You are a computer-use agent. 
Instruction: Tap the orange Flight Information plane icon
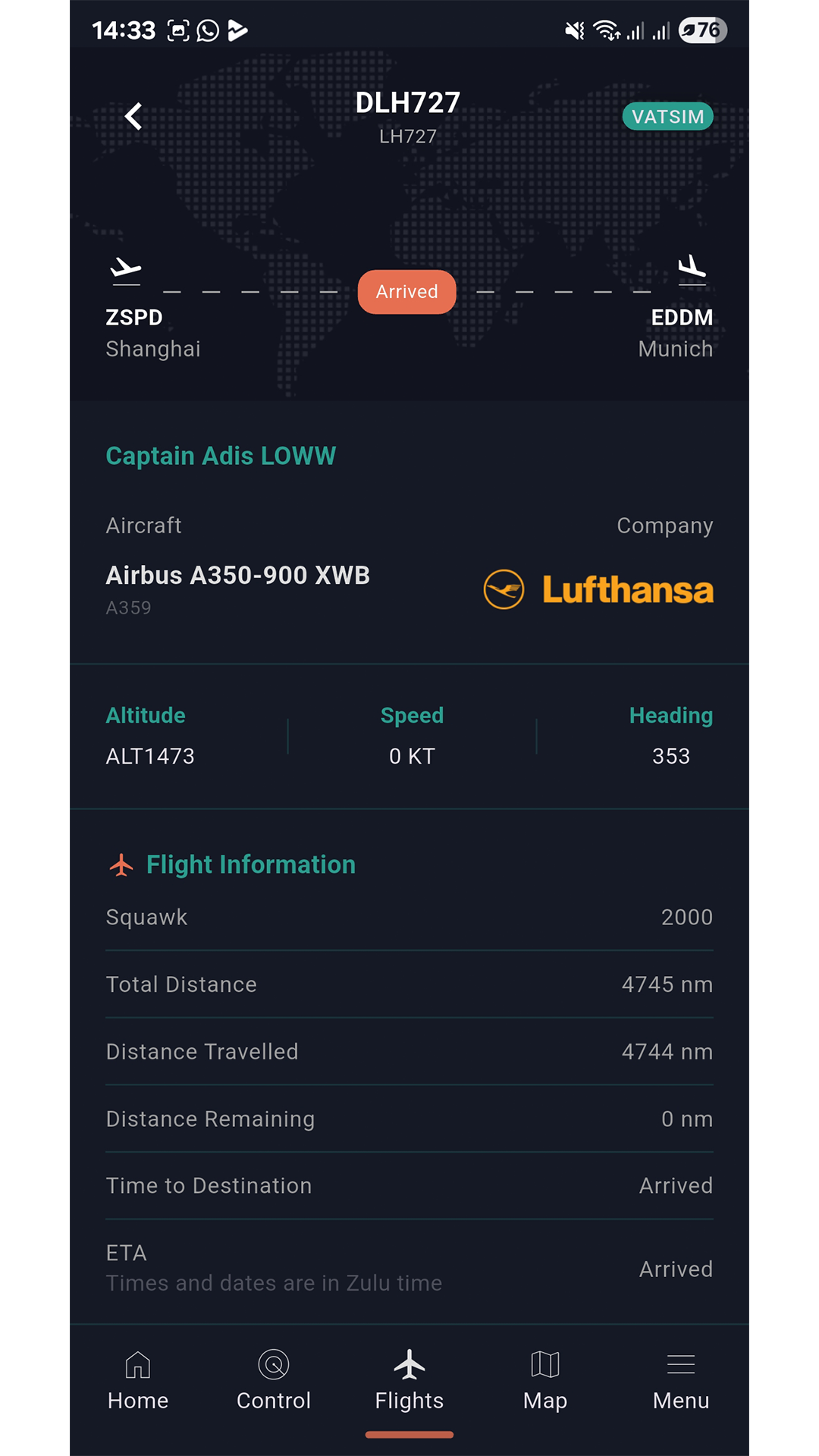pos(121,864)
